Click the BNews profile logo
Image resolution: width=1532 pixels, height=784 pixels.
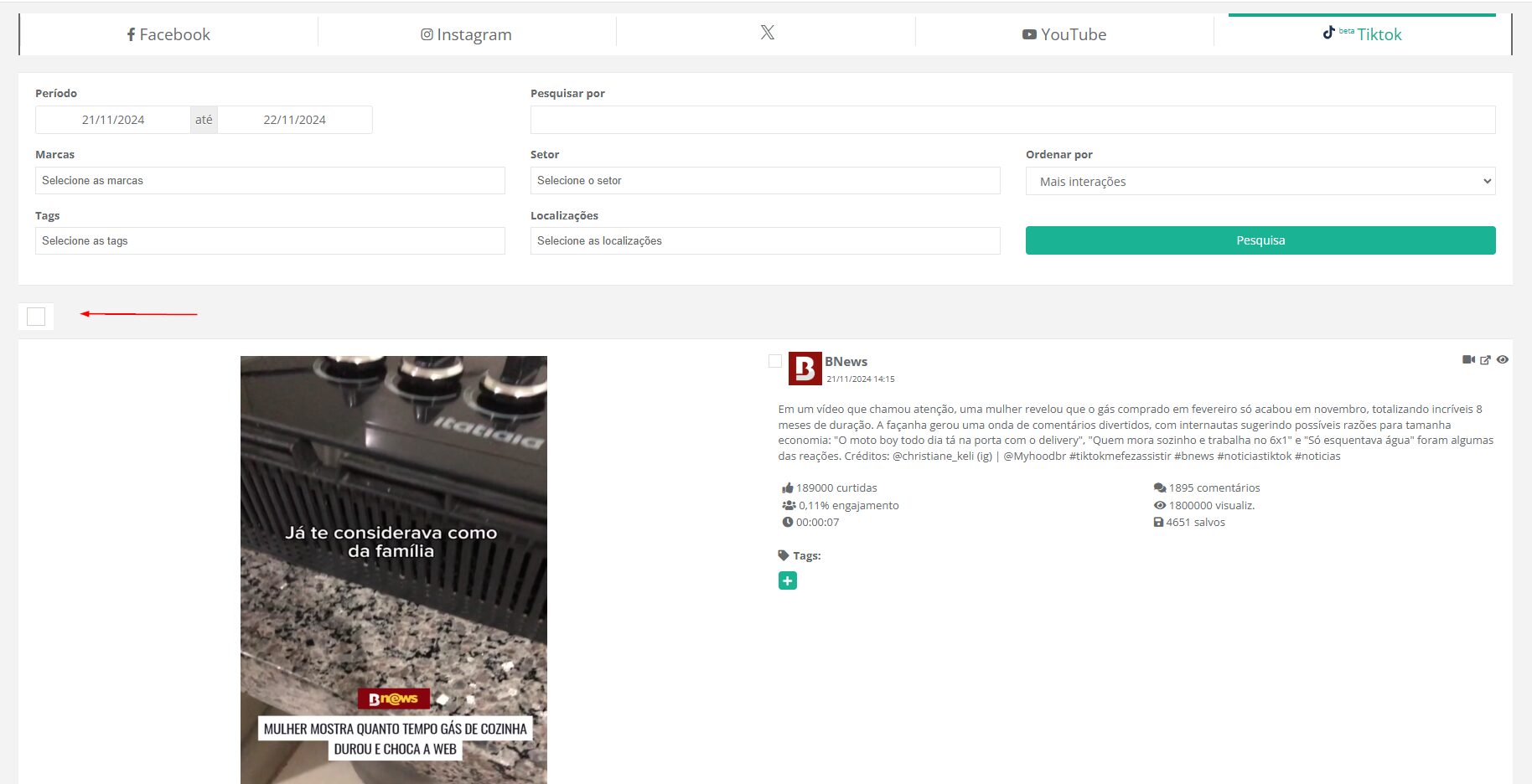click(x=805, y=369)
